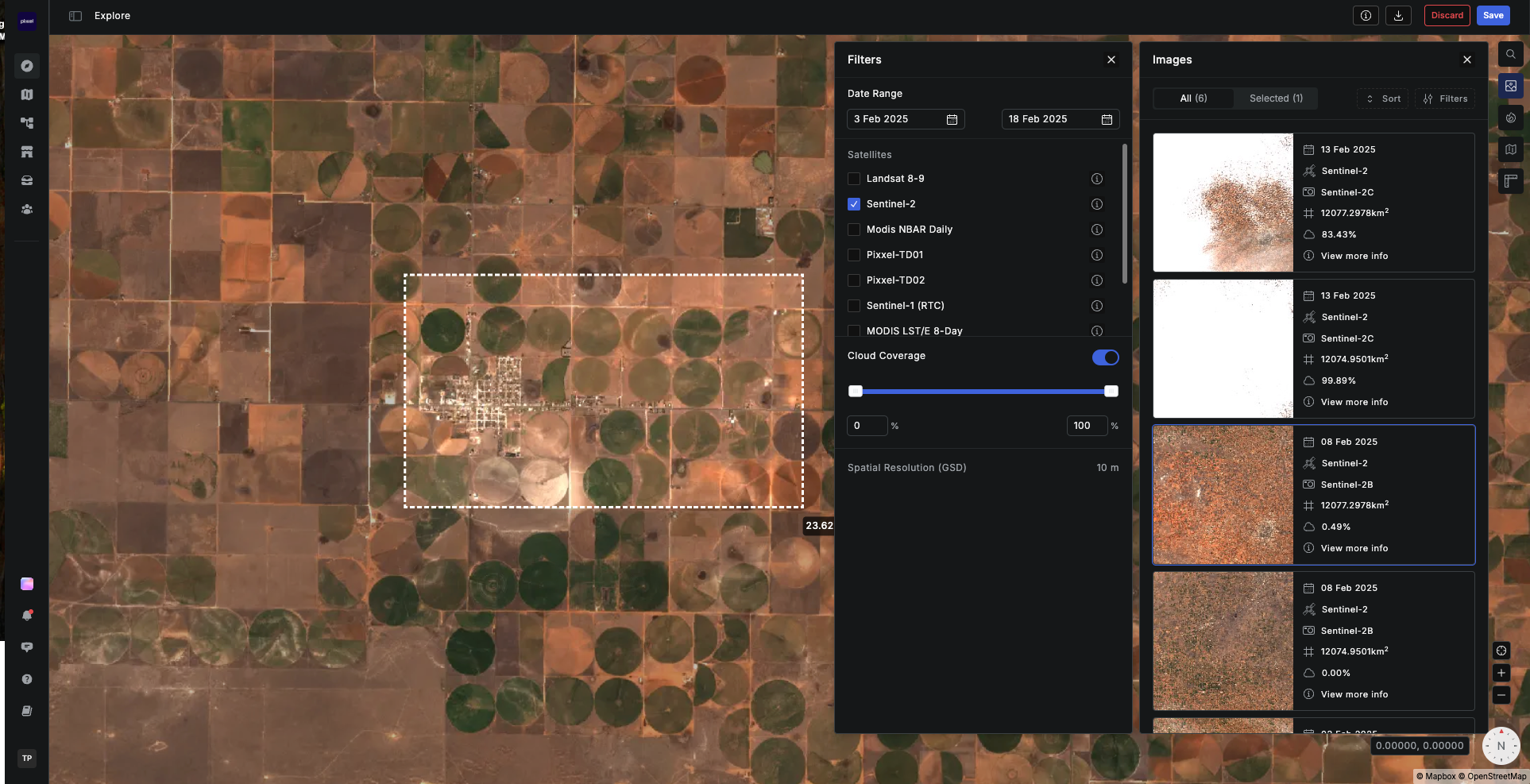Click the Discard button

(x=1447, y=15)
